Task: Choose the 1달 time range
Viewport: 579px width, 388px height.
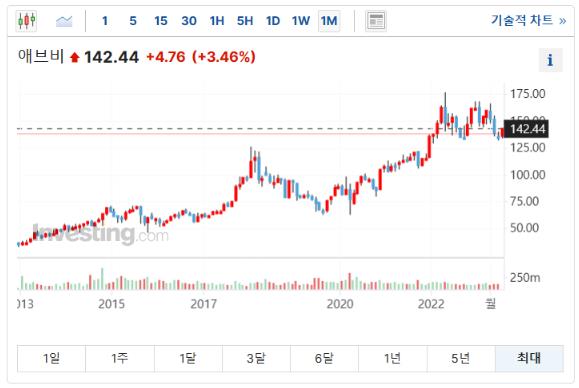Action: click(188, 358)
